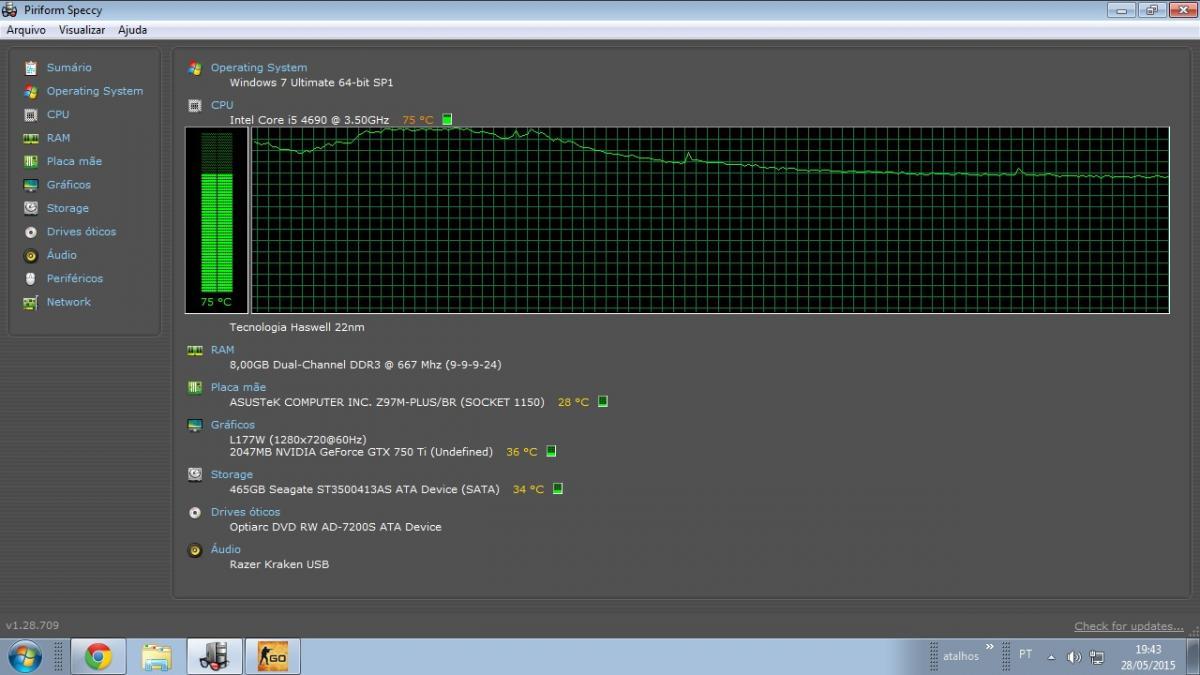
Task: Click the Windows flag icon beside Operating System heading
Action: point(195,68)
